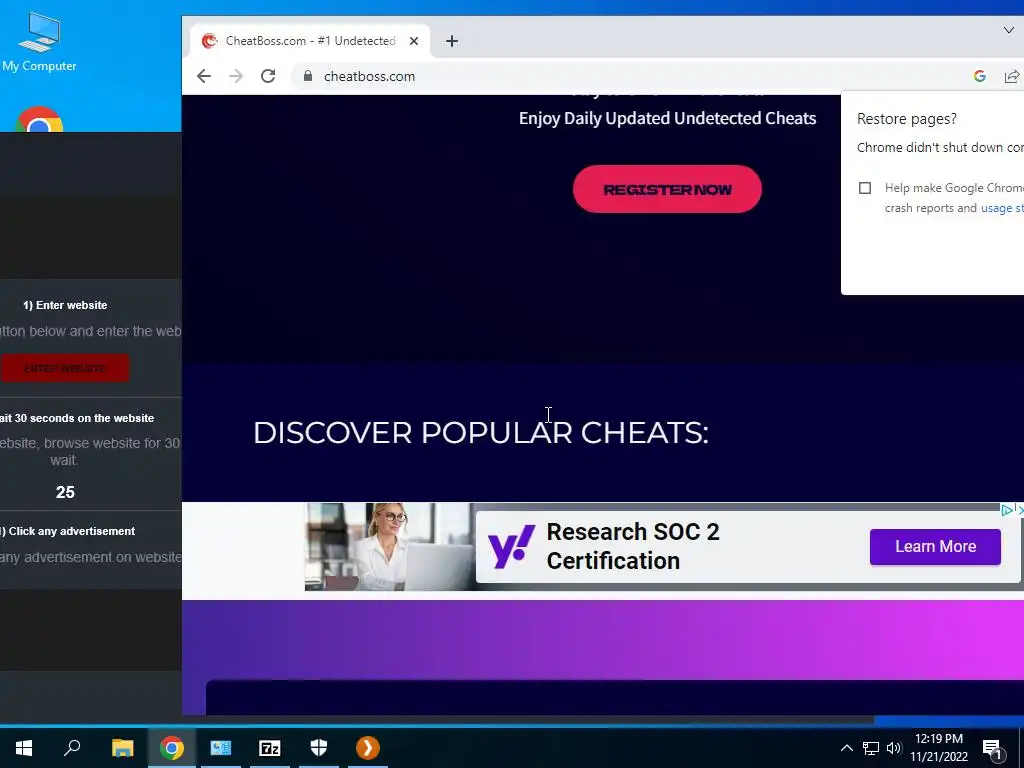Click Research SOC 2 Certification ad text
Image resolution: width=1024 pixels, height=768 pixels.
pos(632,546)
